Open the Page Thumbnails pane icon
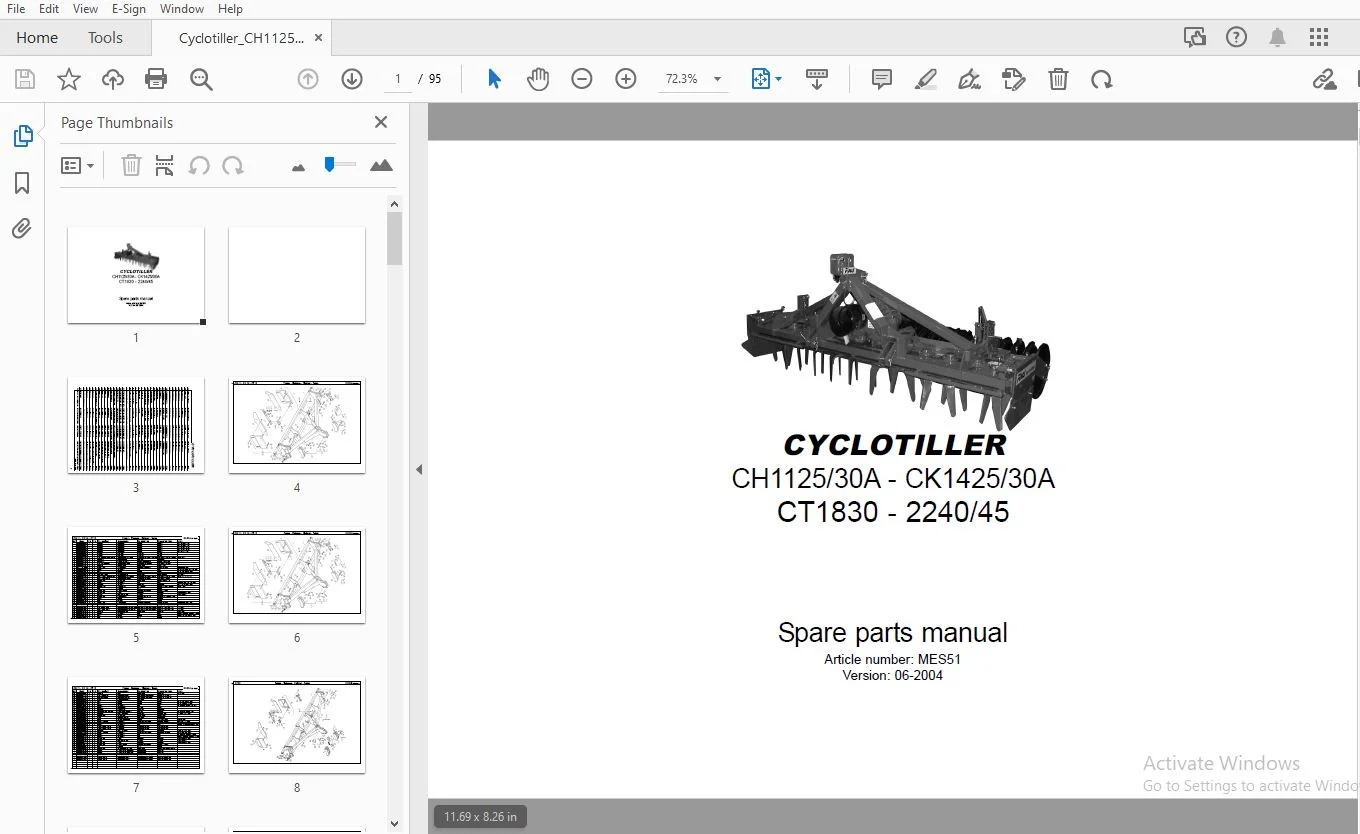 [22, 136]
